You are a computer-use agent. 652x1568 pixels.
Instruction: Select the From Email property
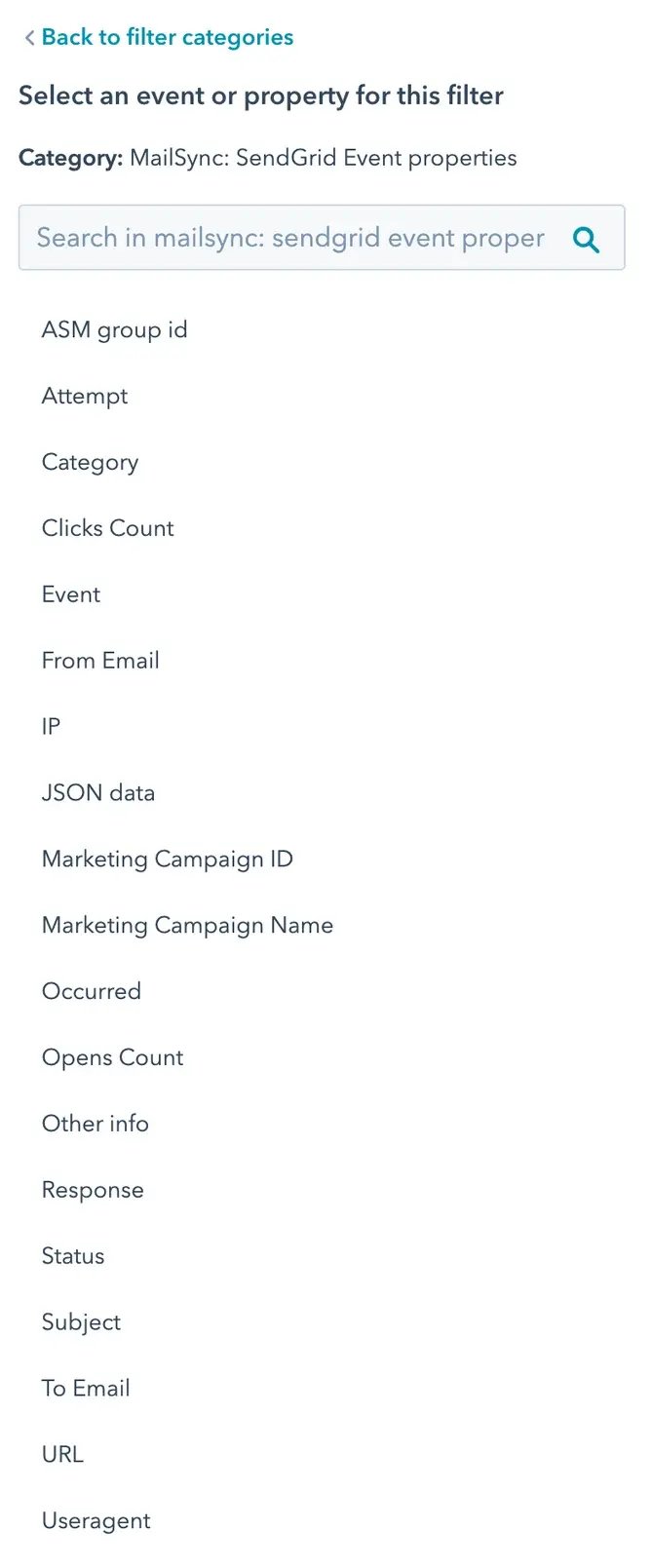pyautogui.click(x=100, y=661)
